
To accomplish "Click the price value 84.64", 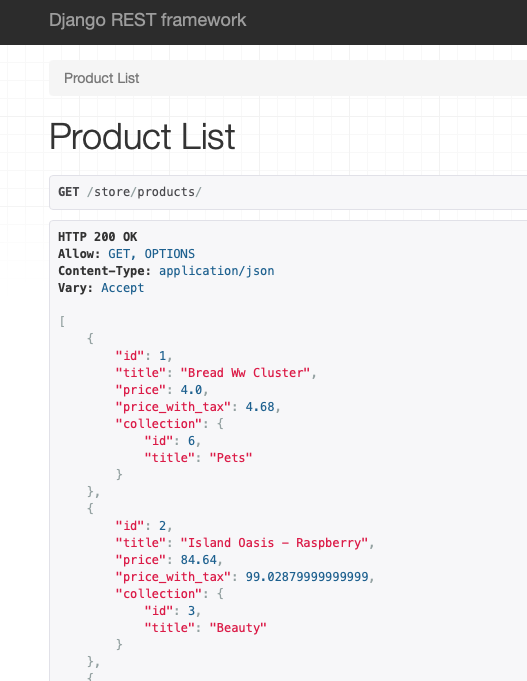I will point(198,559).
